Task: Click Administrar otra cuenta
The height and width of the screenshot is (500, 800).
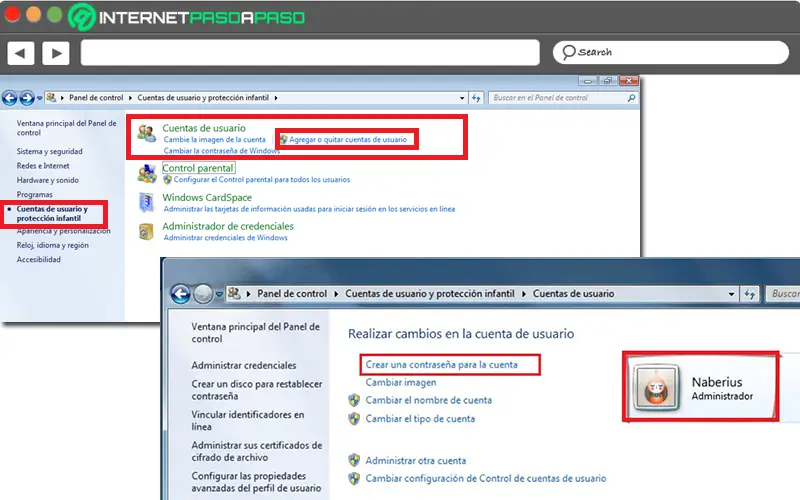Action: [416, 461]
